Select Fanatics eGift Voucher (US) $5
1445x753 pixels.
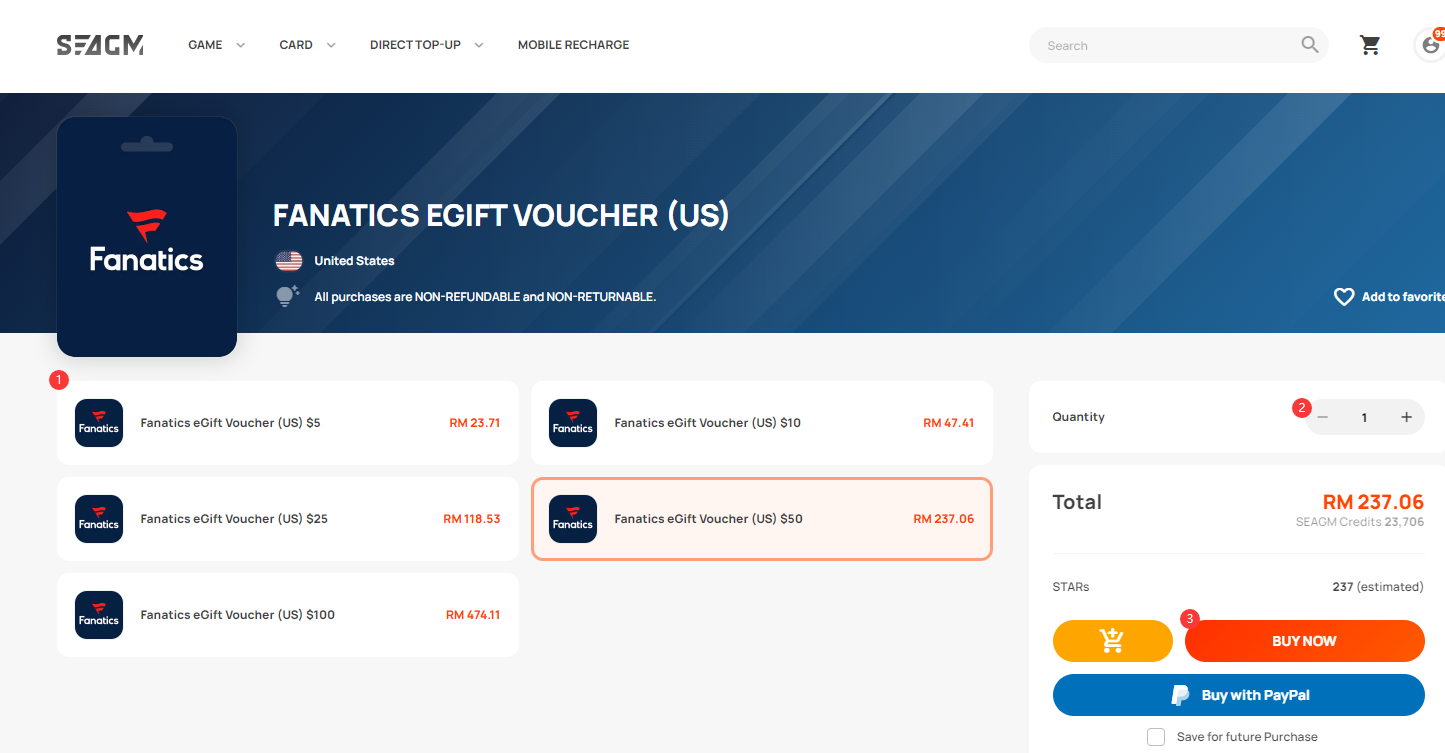(288, 423)
